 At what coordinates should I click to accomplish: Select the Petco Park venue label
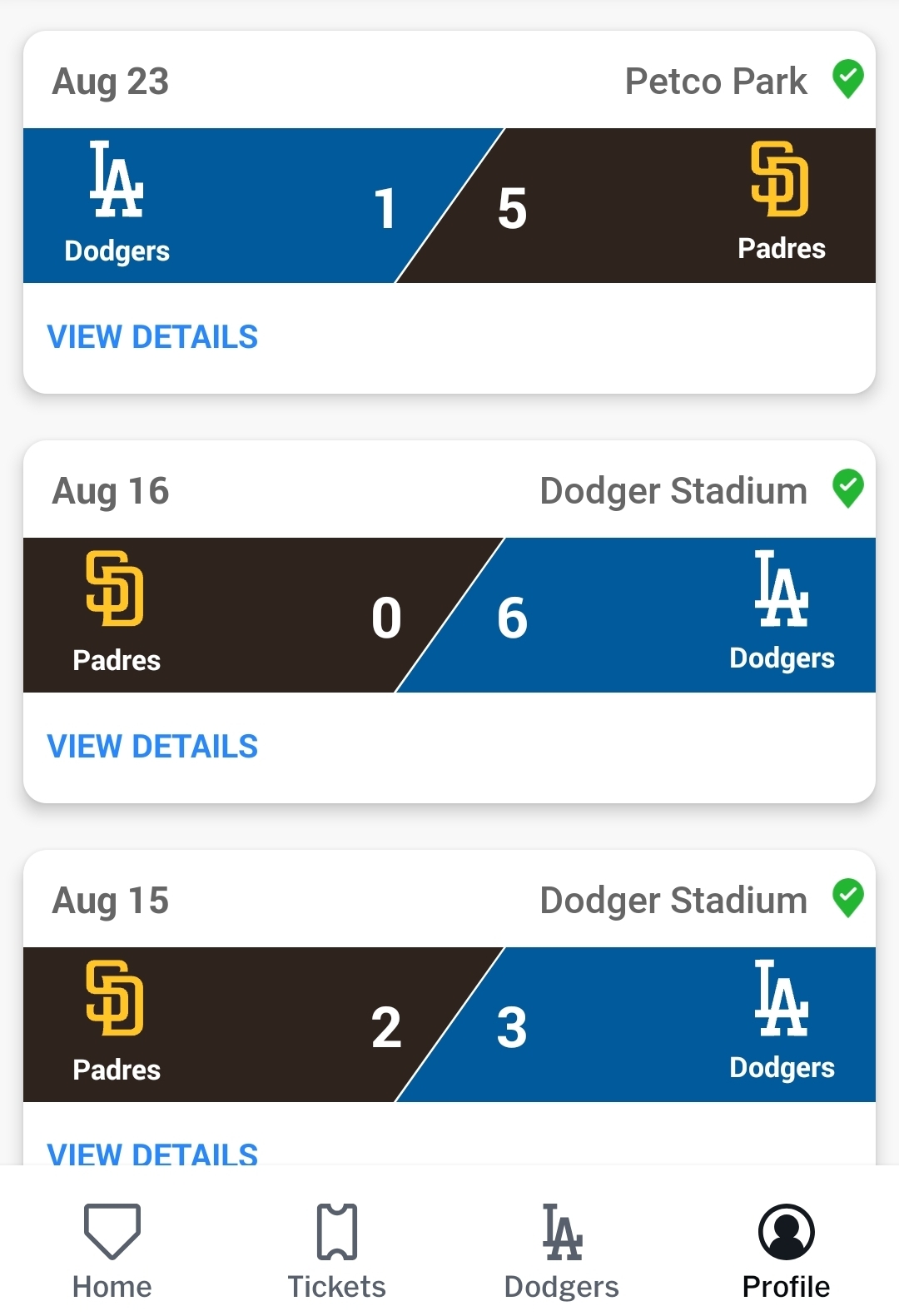(716, 82)
